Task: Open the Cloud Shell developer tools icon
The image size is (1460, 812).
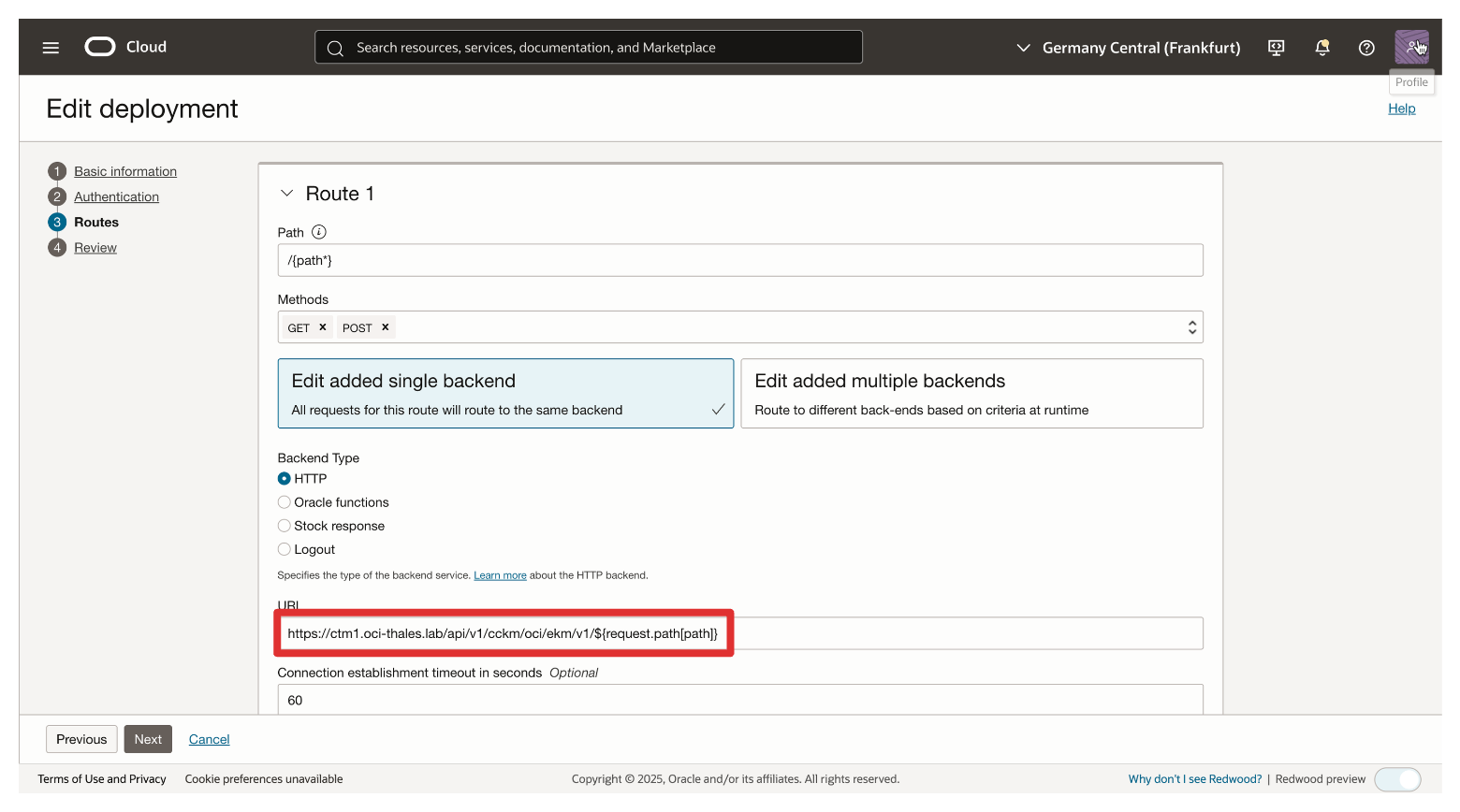Action: (1276, 48)
